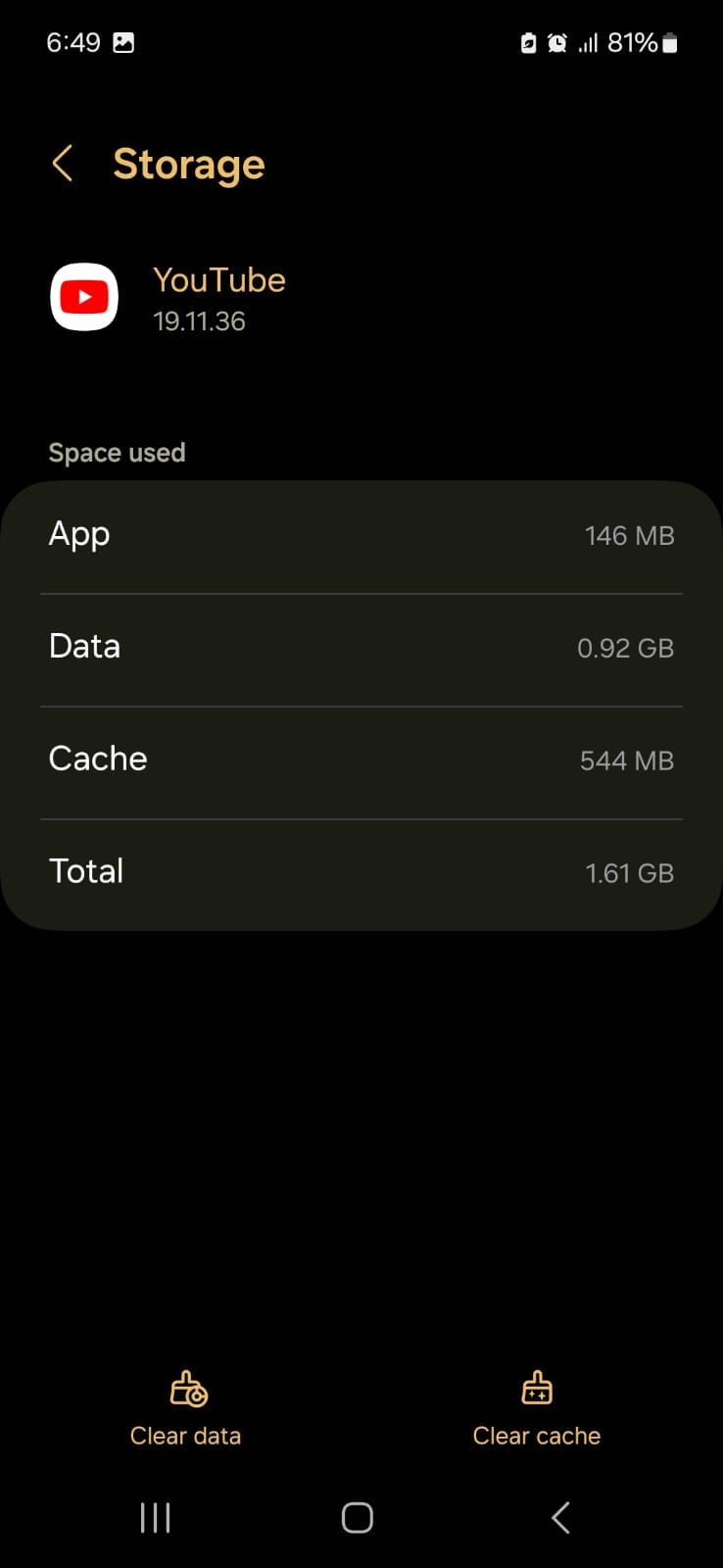This screenshot has width=723, height=1568.
Task: Tap the YouTube app icon
Action: 84,297
